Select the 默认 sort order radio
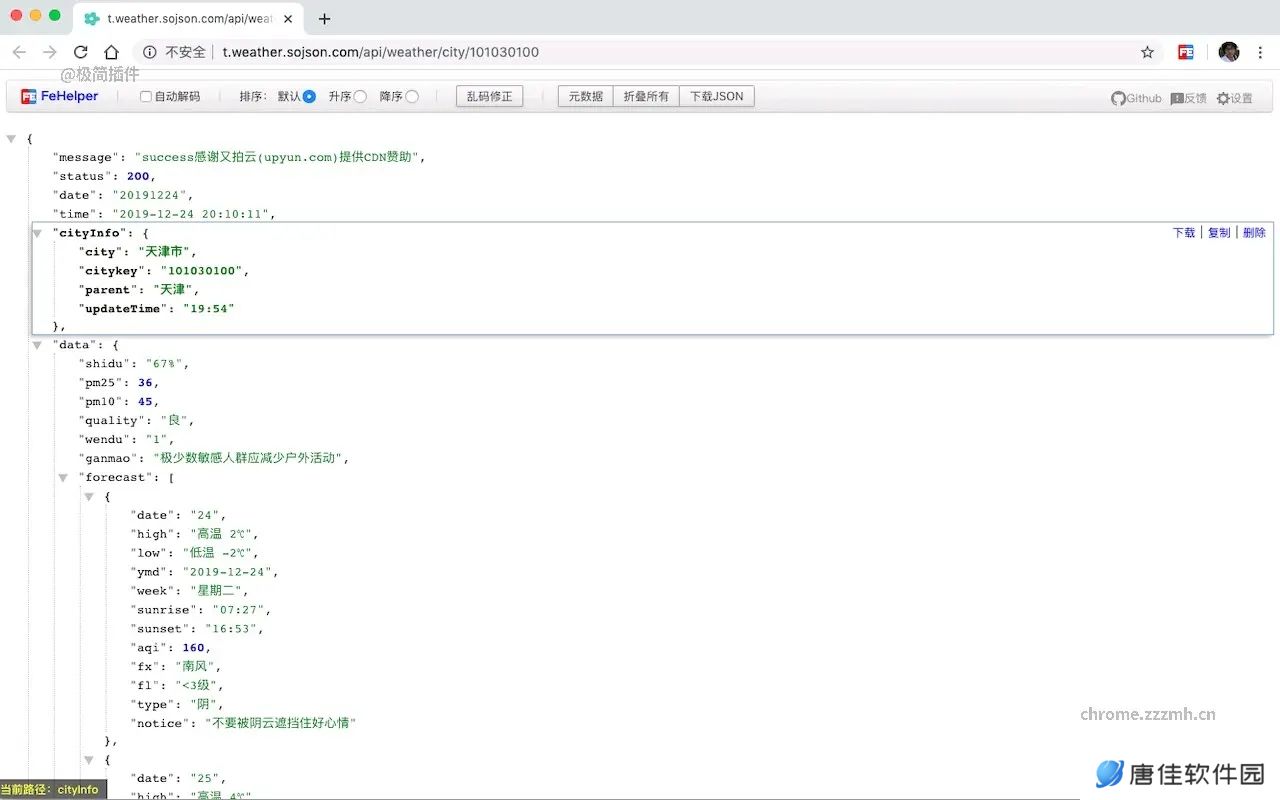1280x800 pixels. click(x=309, y=96)
